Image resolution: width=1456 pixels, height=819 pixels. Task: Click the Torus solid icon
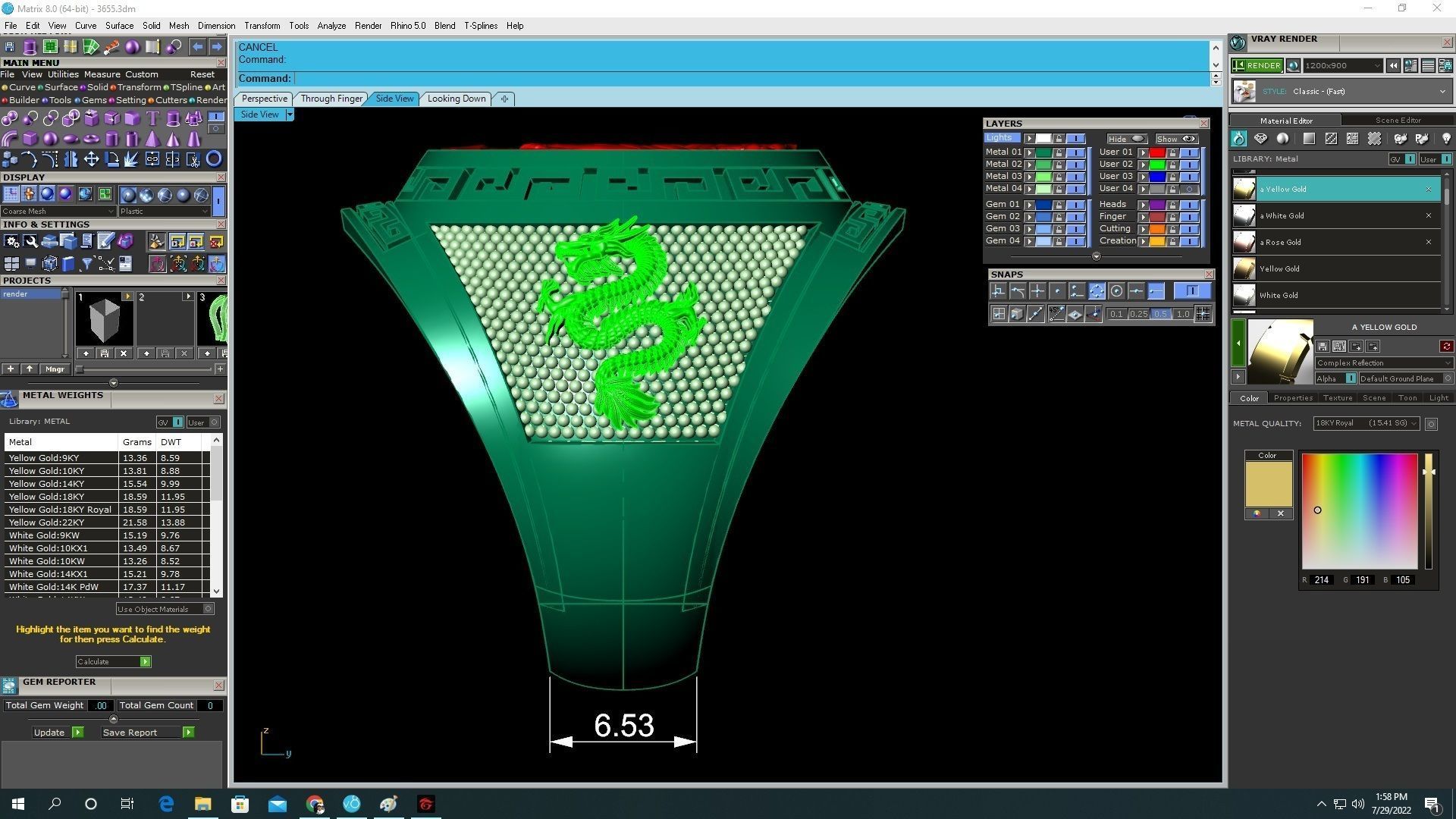coord(91,139)
